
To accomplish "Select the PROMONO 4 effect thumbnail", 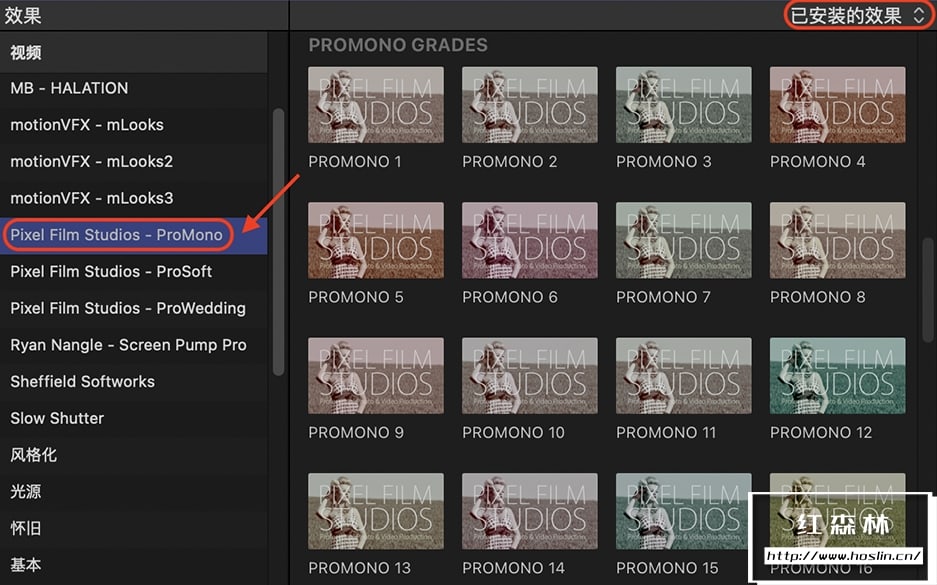I will pyautogui.click(x=837, y=105).
